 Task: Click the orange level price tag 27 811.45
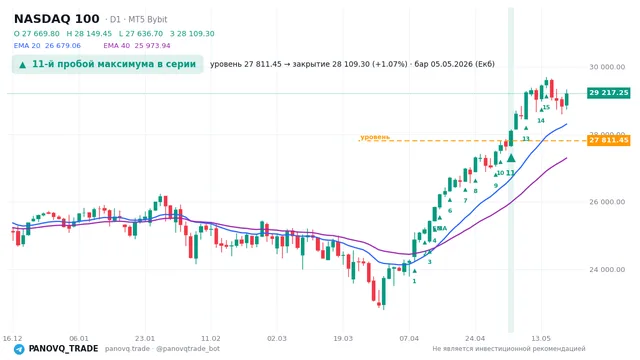click(x=609, y=140)
